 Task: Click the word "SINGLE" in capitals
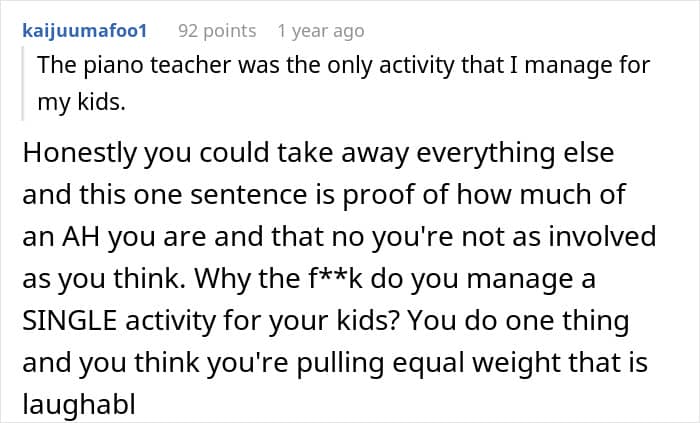point(72,322)
